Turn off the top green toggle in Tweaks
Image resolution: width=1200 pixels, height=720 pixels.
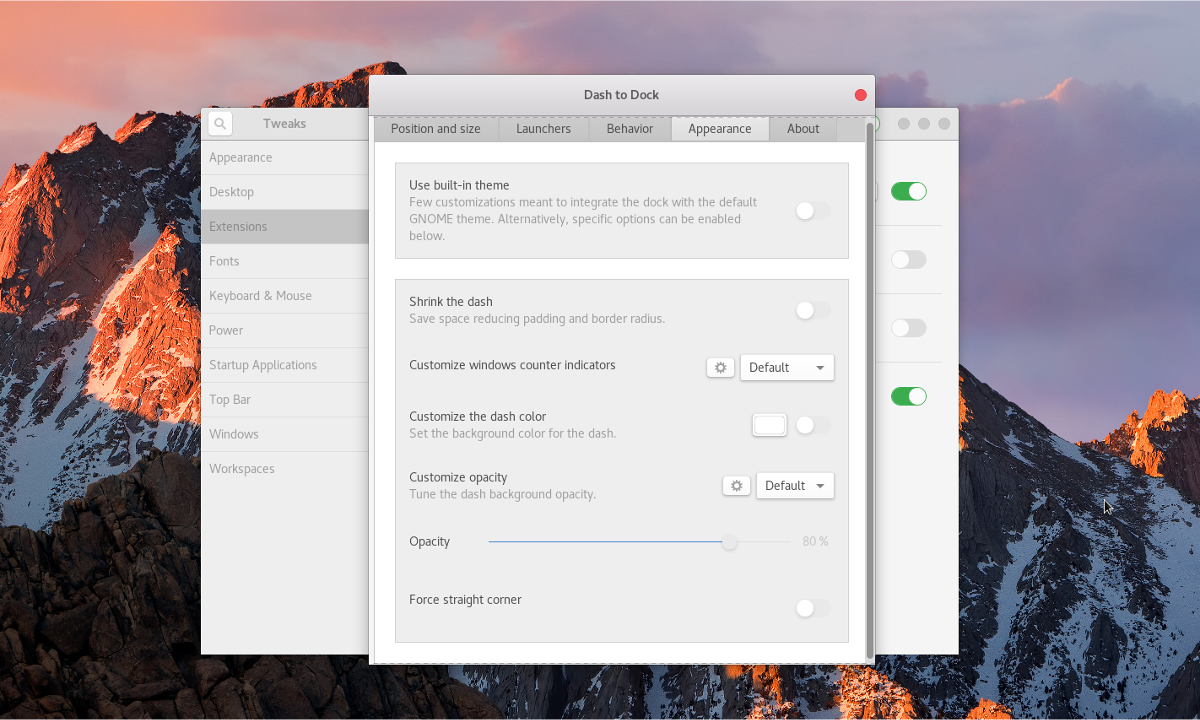(x=908, y=190)
